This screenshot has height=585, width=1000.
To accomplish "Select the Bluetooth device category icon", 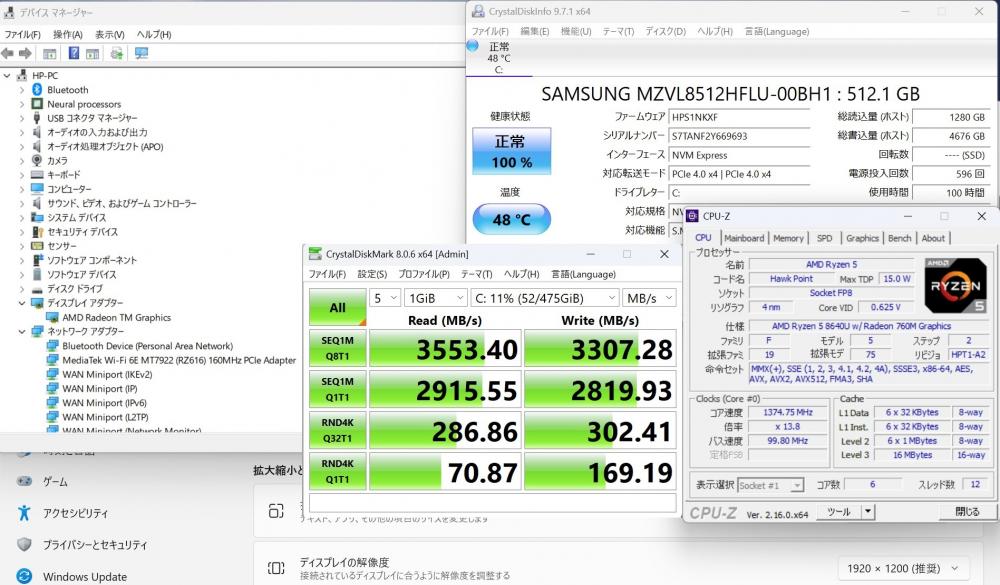I will point(37,90).
